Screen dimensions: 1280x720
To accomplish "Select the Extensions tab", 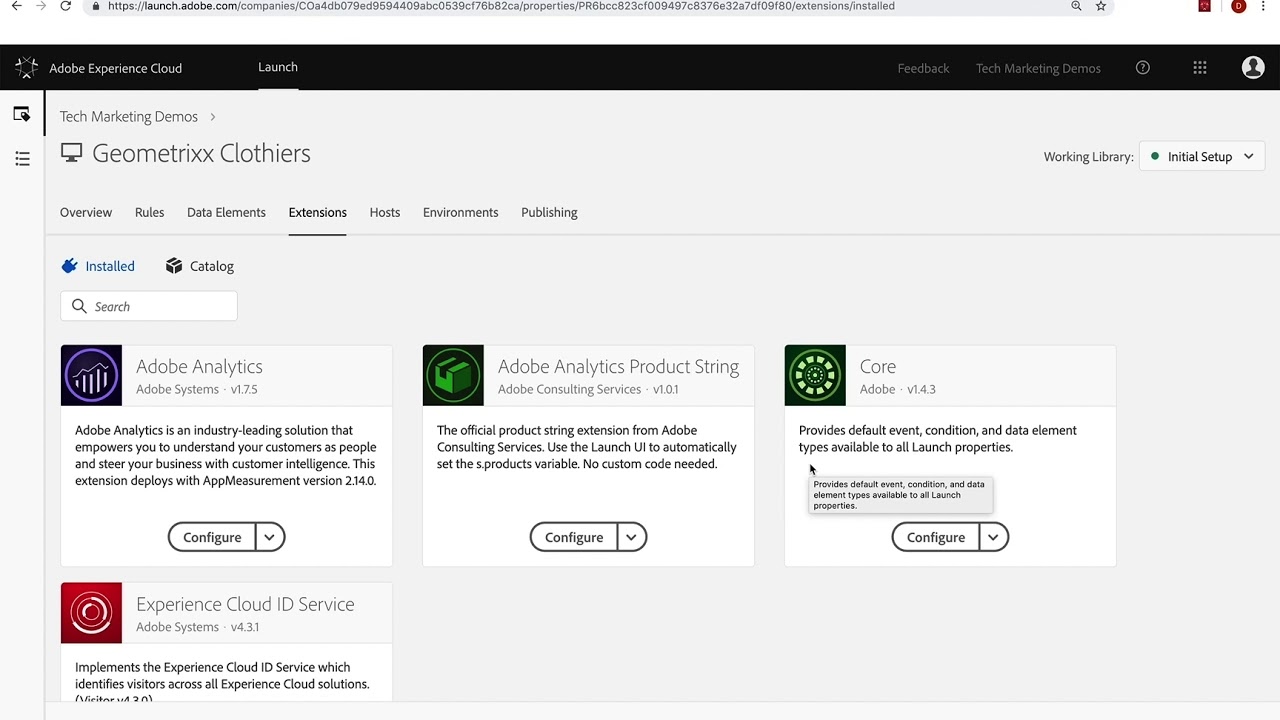I will pos(317,212).
